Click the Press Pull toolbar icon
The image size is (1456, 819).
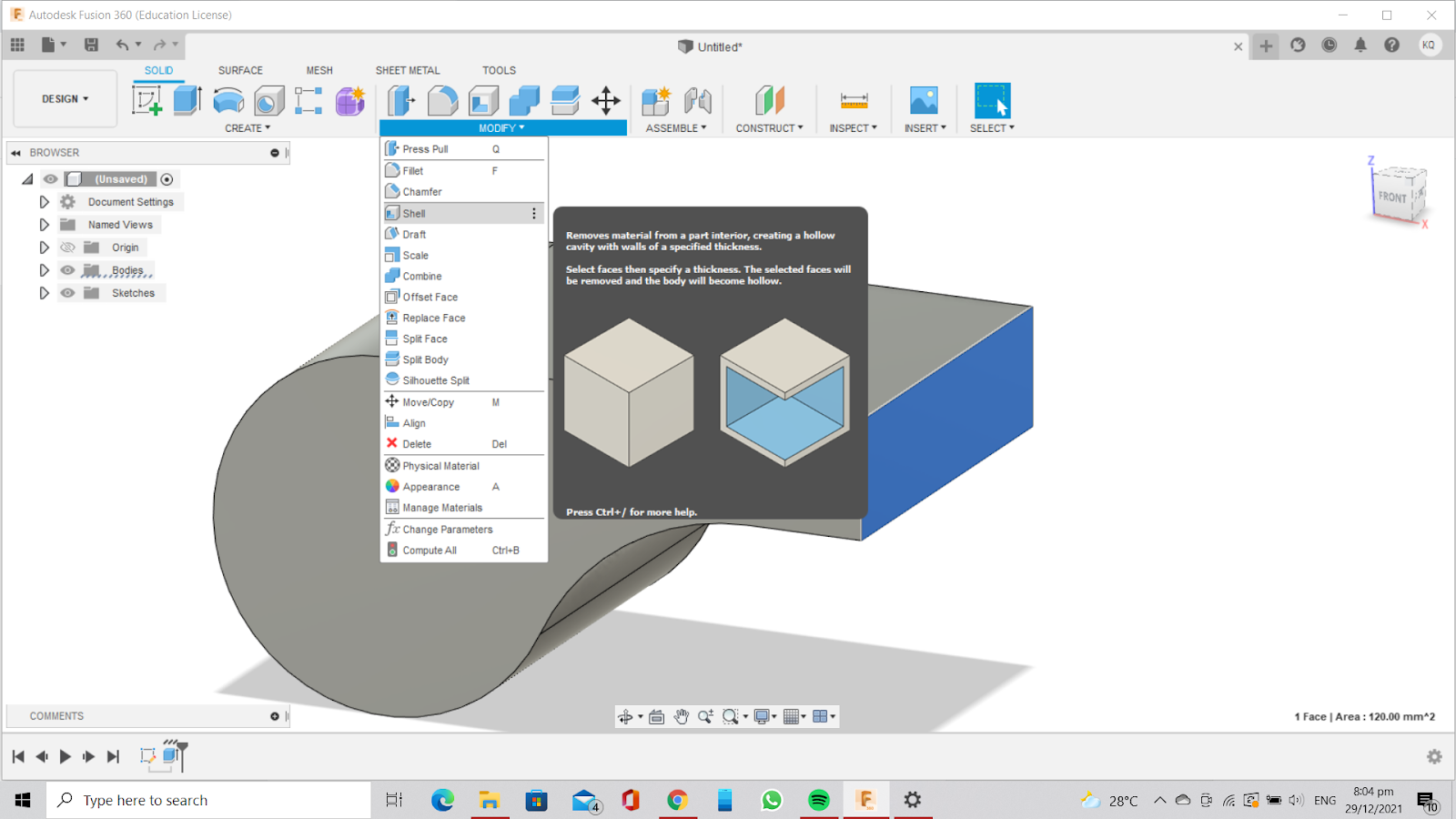pos(400,100)
